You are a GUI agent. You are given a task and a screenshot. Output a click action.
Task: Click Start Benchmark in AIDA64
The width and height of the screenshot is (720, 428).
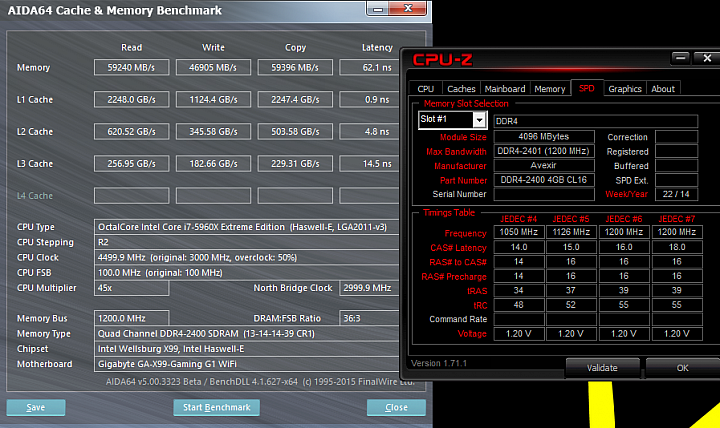coord(217,407)
